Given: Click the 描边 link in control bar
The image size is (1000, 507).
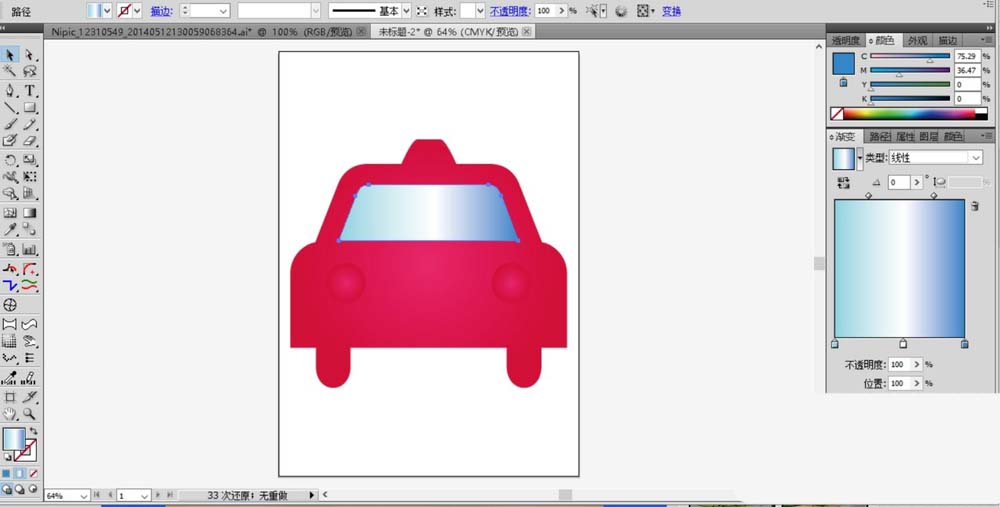Looking at the screenshot, I should (161, 11).
